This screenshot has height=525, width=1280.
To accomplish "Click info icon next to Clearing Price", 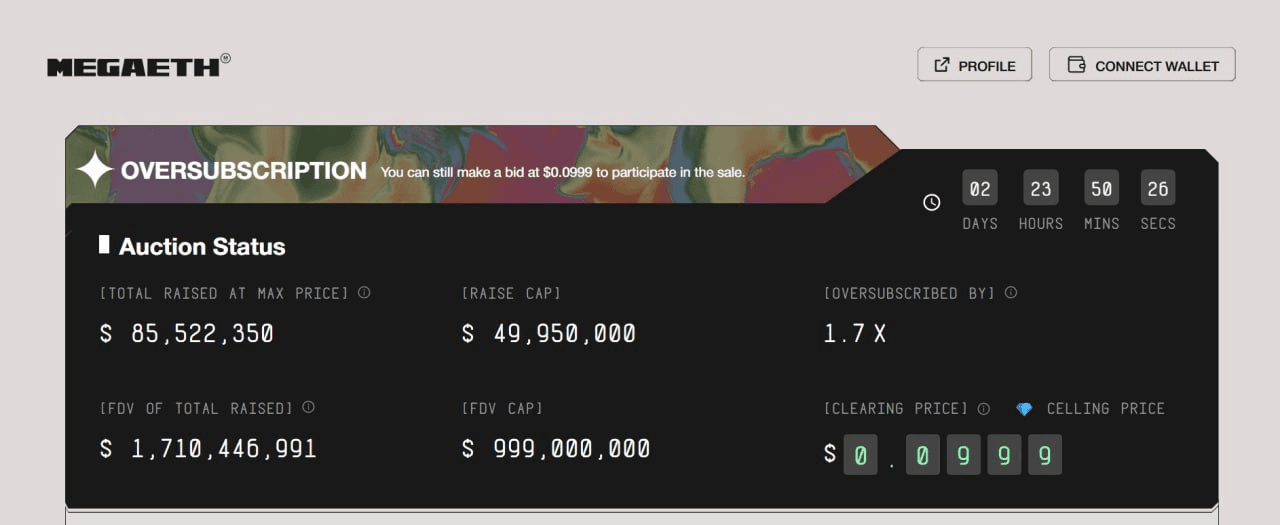I will coord(983,408).
